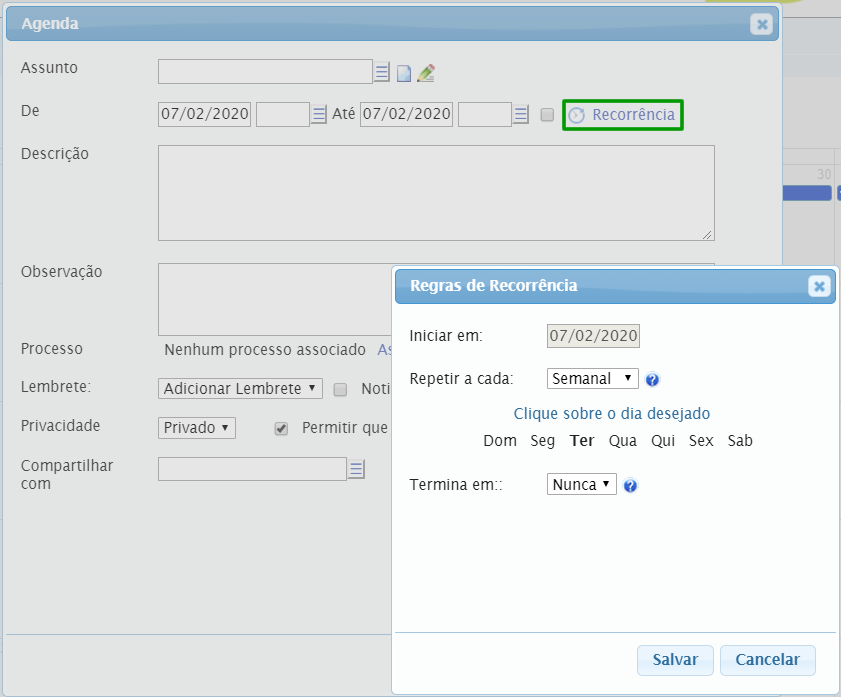
Task: Open the start time list icon
Action: (319, 115)
